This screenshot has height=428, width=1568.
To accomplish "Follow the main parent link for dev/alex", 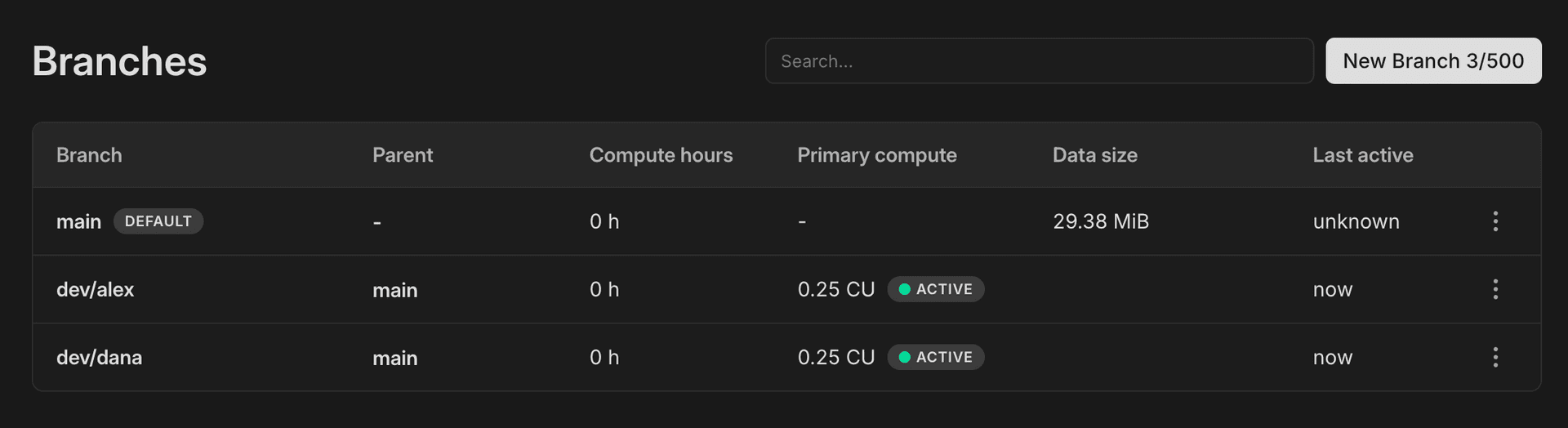I will 394,290.
